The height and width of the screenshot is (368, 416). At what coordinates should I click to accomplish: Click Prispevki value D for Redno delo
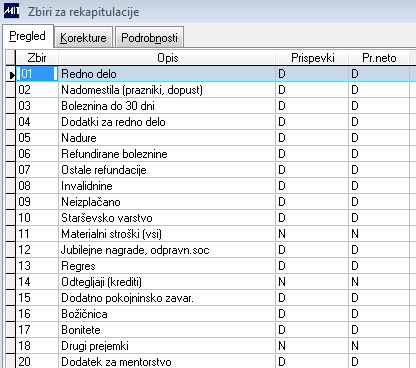312,74
